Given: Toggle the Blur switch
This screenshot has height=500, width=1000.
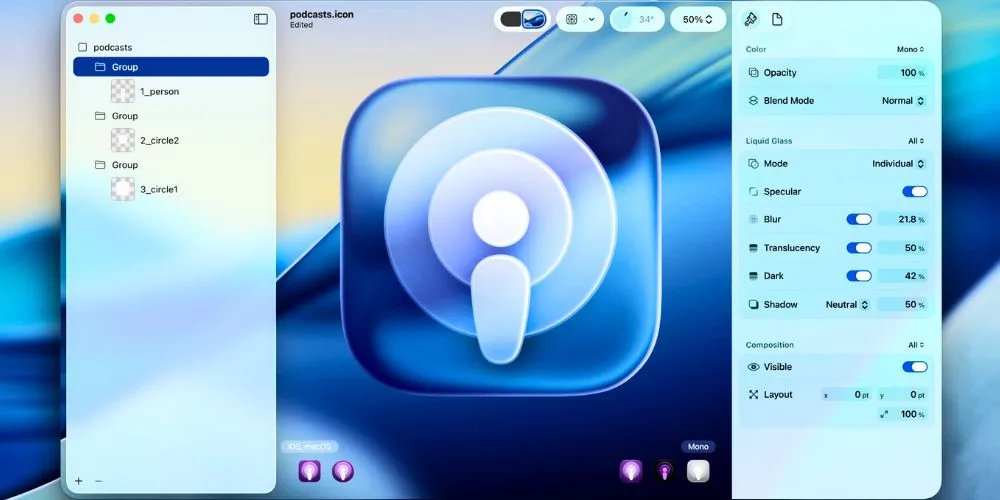Looking at the screenshot, I should [x=859, y=219].
